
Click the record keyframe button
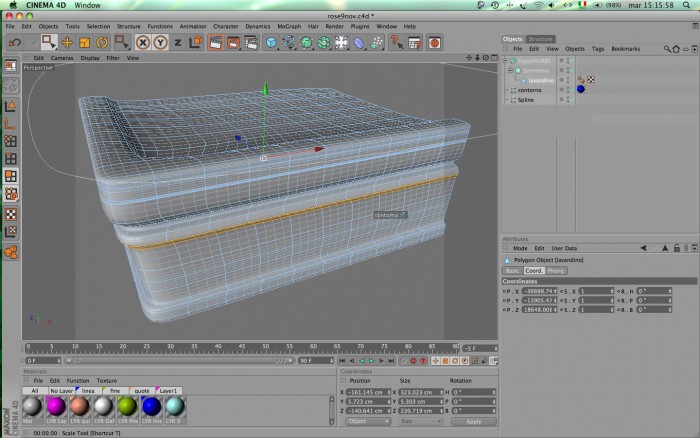(x=413, y=361)
